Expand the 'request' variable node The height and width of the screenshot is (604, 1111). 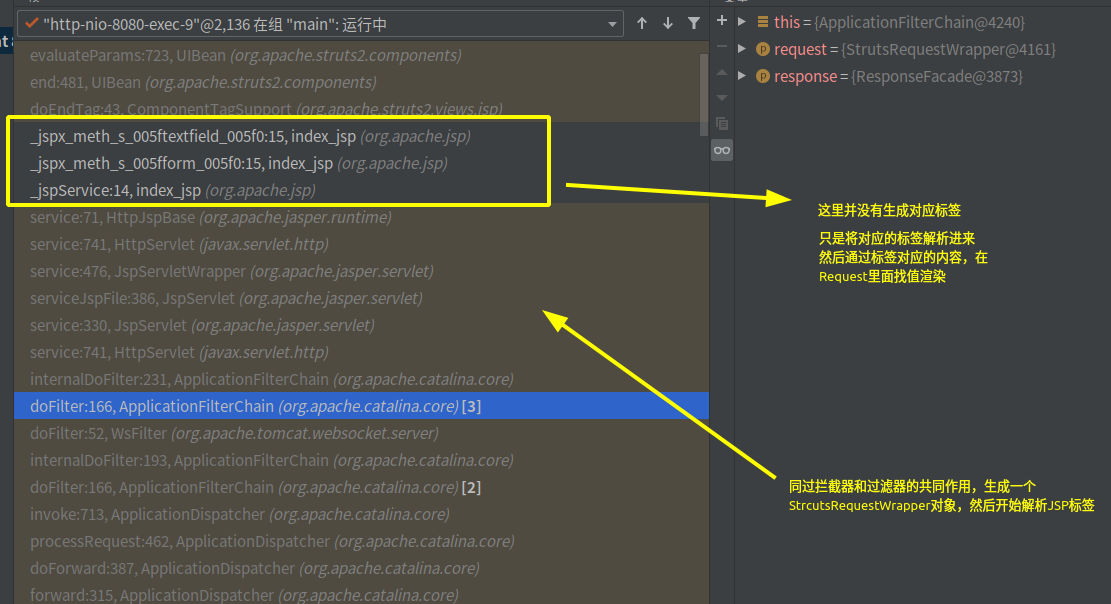[742, 49]
